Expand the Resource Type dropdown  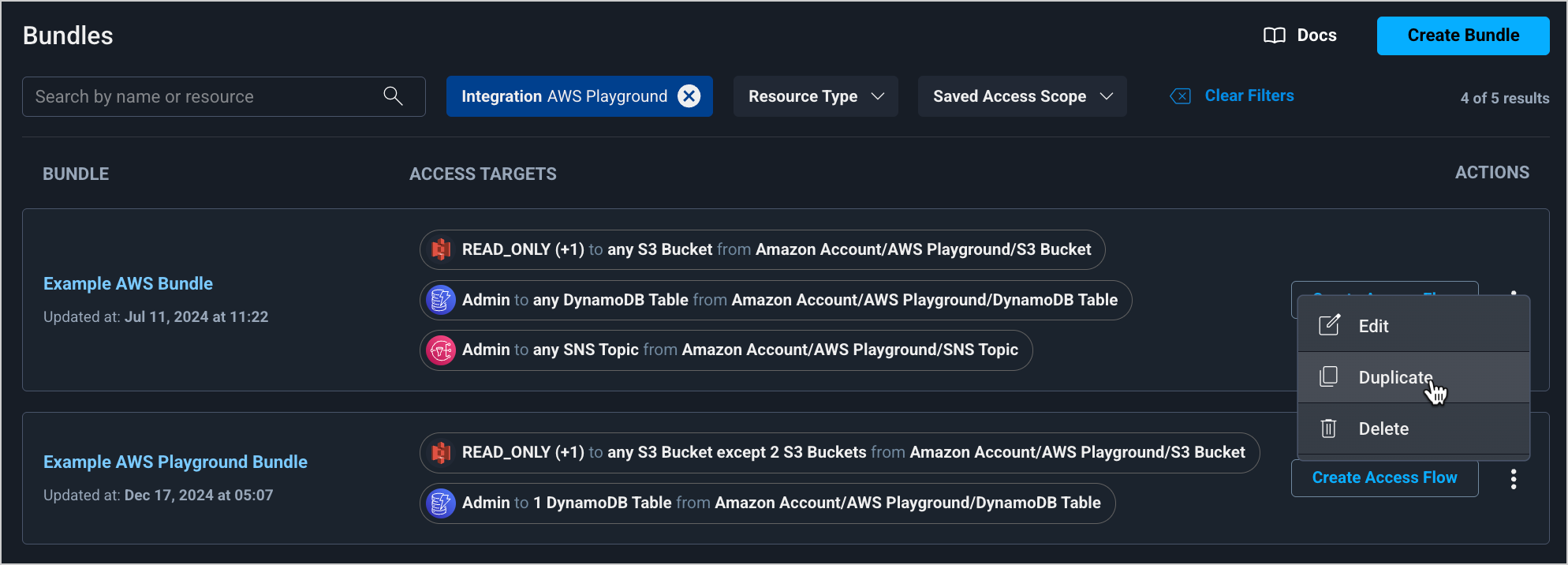816,96
